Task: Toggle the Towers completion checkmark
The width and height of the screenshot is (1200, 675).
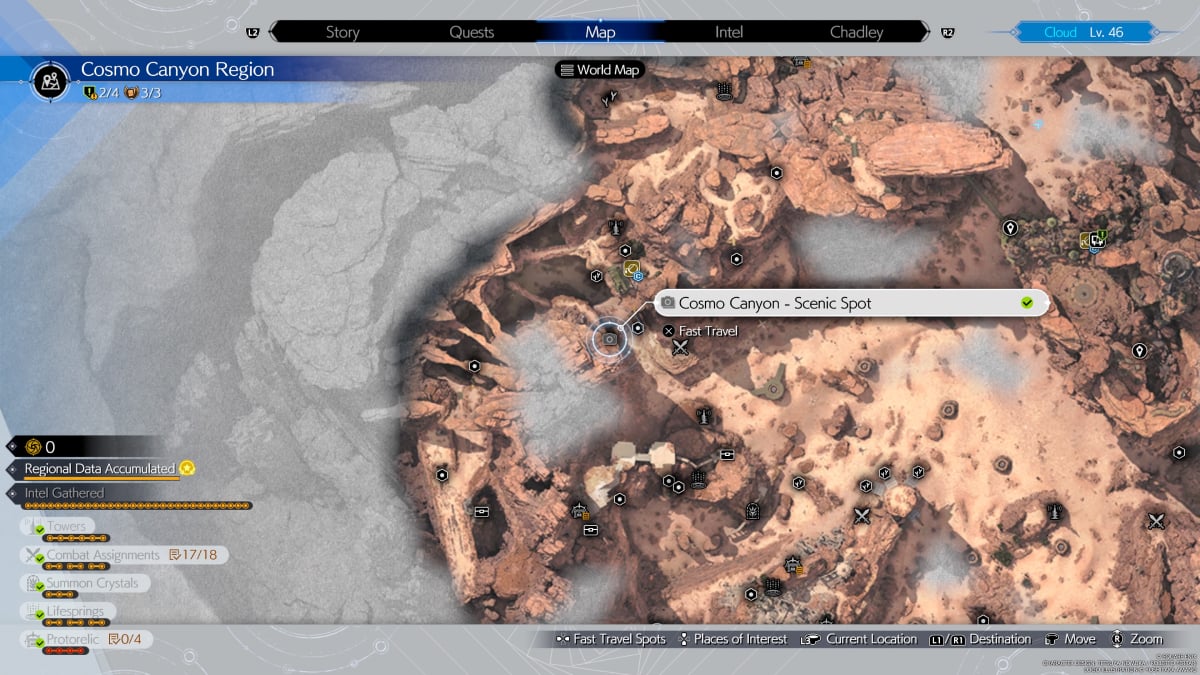Action: click(x=40, y=531)
